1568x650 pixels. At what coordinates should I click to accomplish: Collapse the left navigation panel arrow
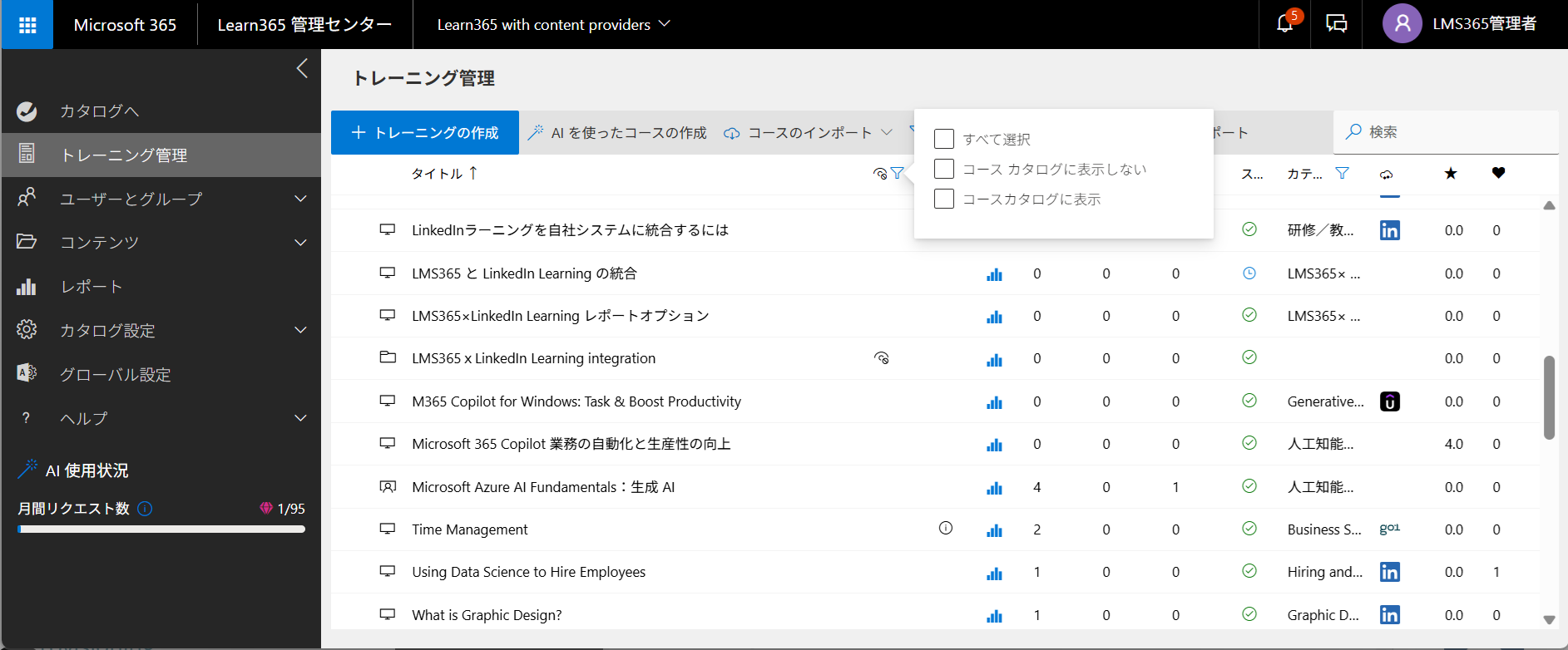(x=302, y=68)
